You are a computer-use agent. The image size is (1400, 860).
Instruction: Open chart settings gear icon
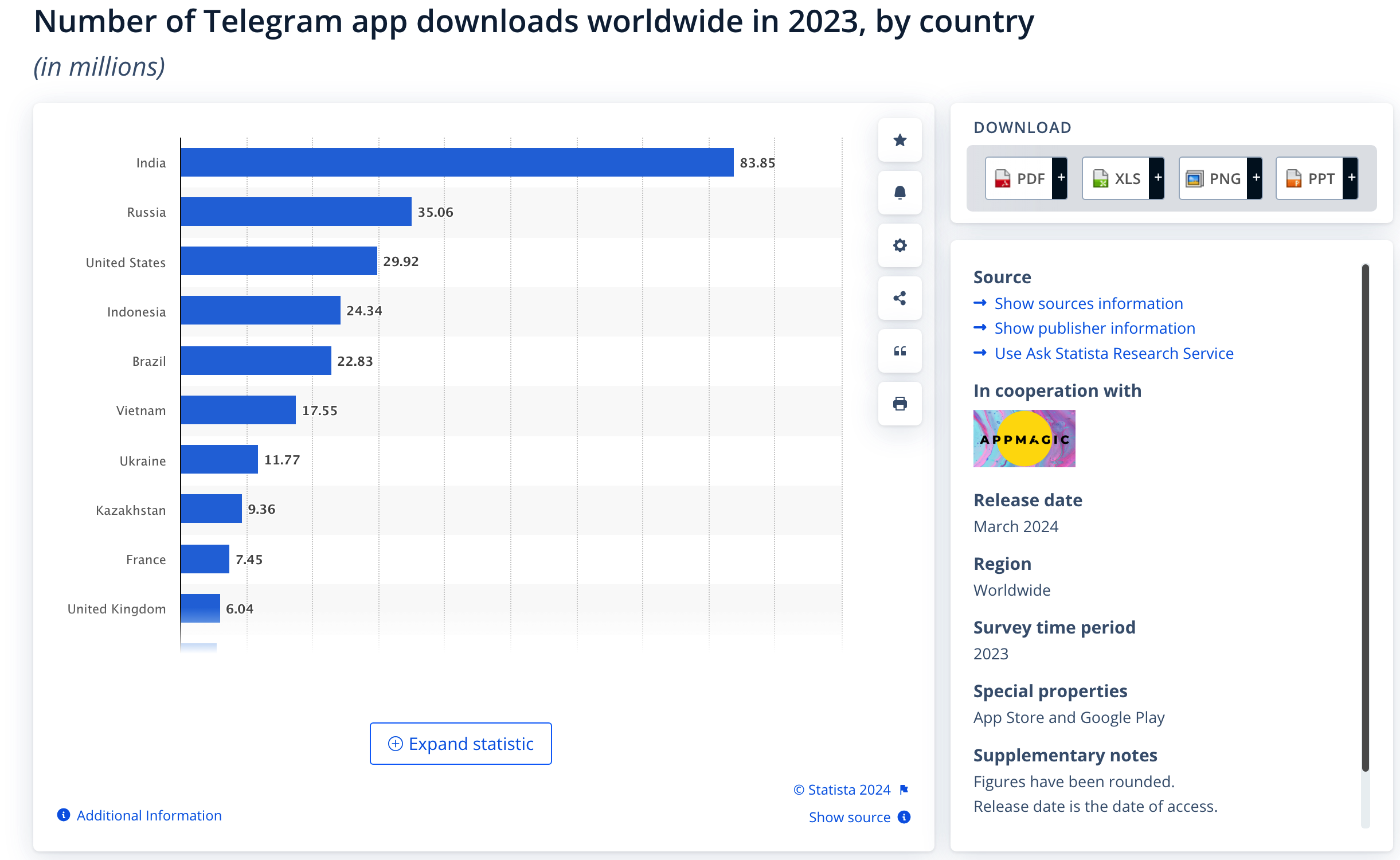pos(900,245)
